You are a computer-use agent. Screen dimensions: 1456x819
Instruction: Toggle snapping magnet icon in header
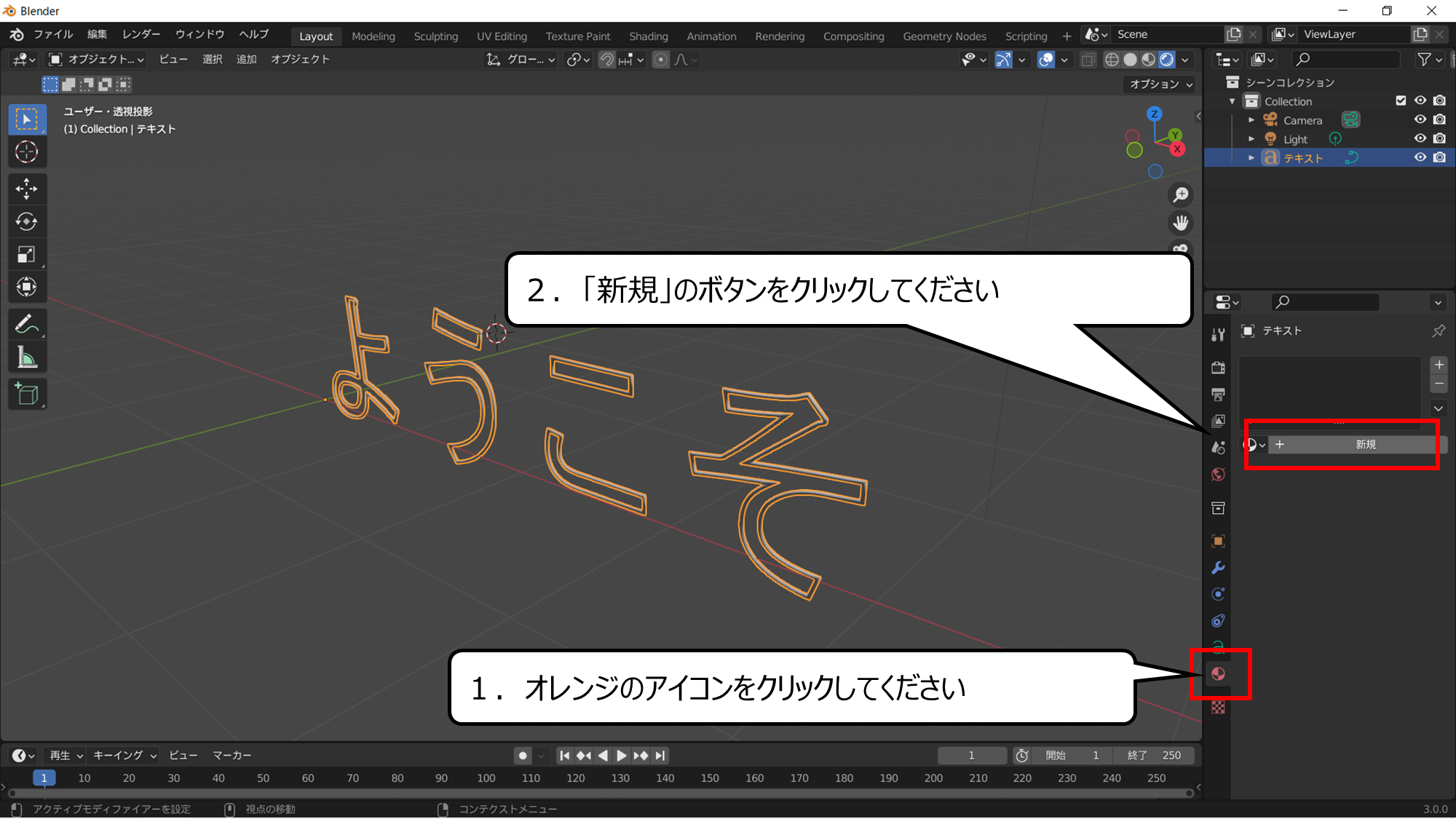pos(606,60)
